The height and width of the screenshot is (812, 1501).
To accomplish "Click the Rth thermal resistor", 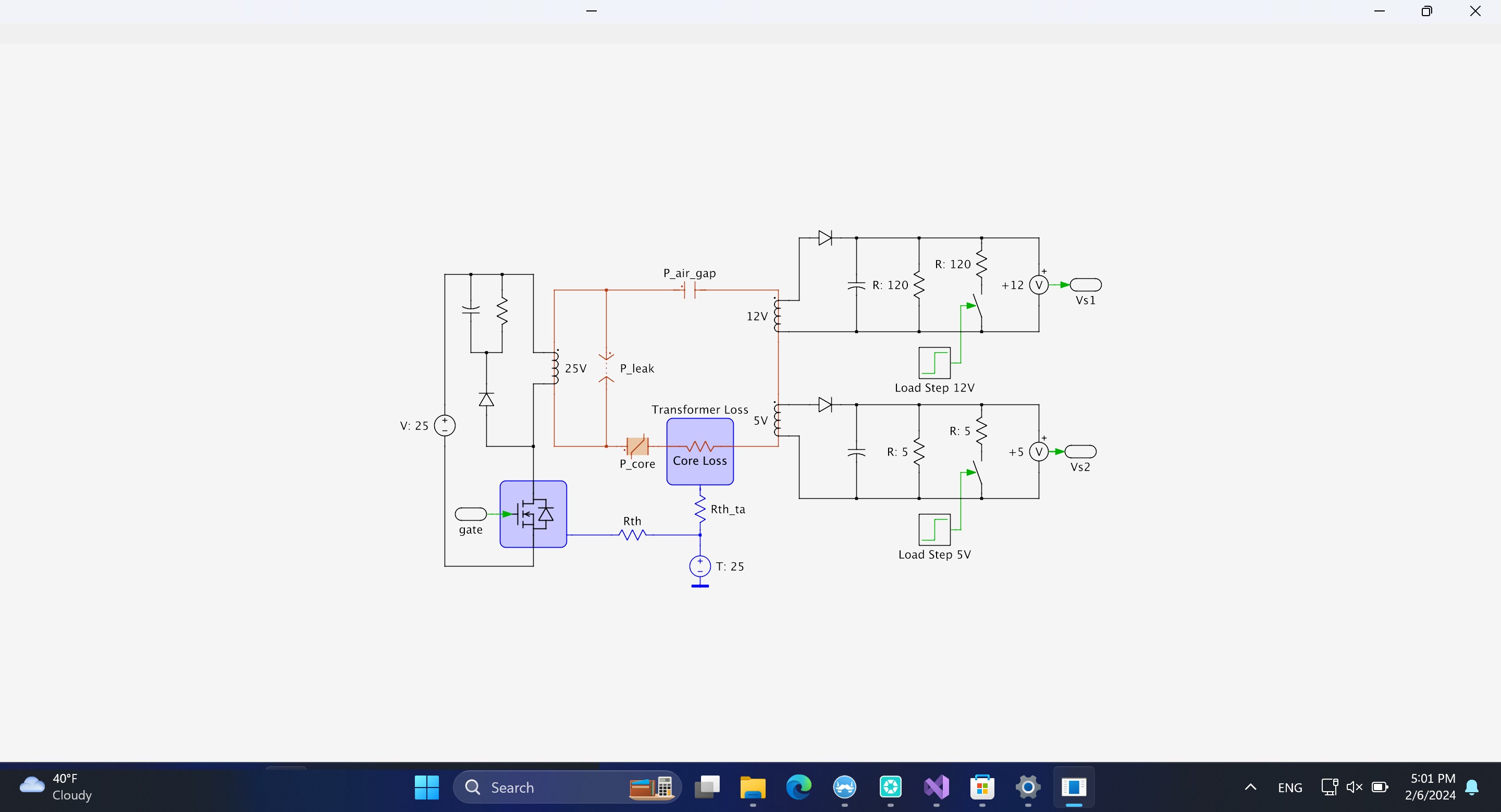I will [632, 534].
